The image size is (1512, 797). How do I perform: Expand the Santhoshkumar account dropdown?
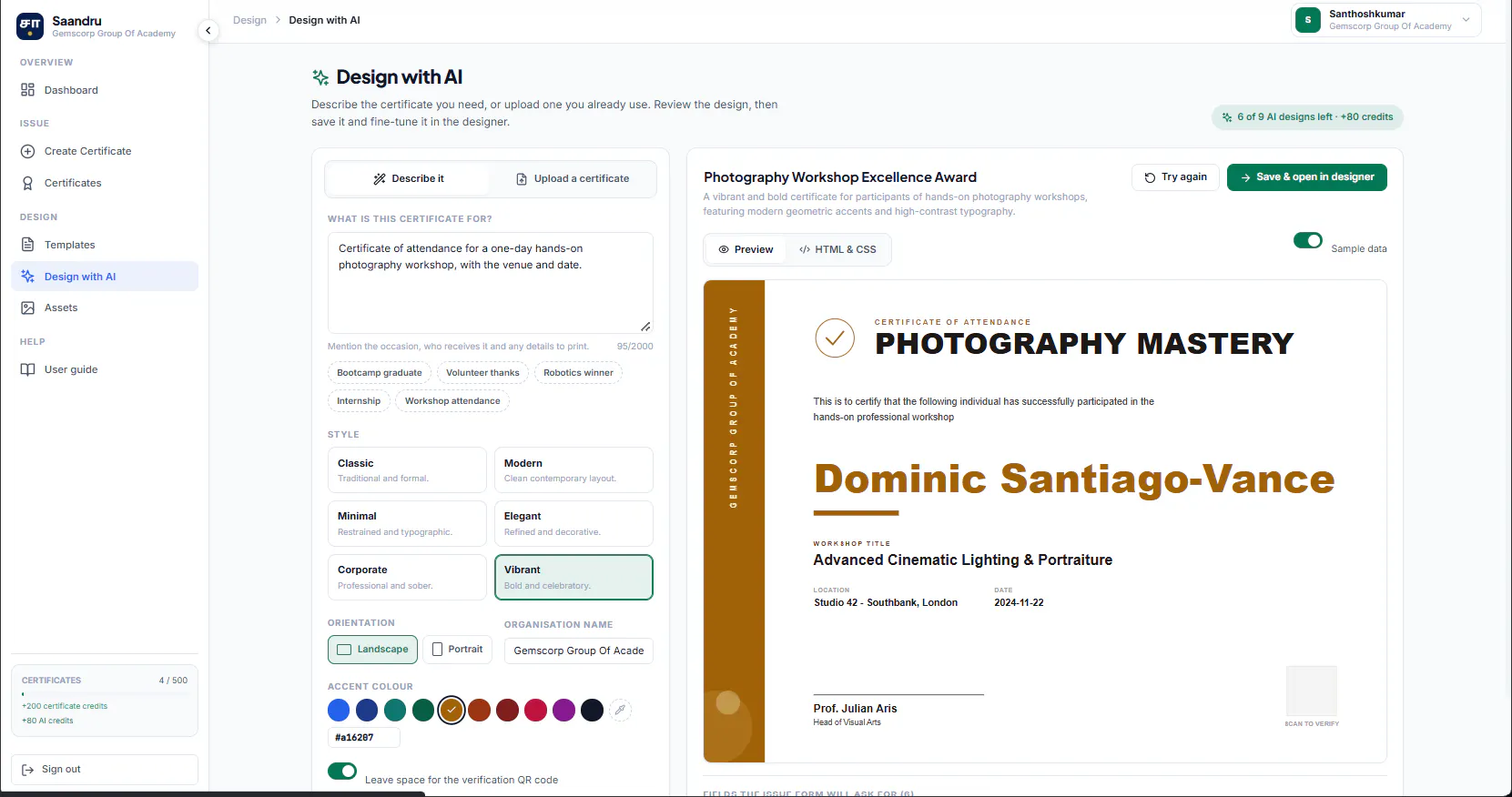tap(1385, 20)
